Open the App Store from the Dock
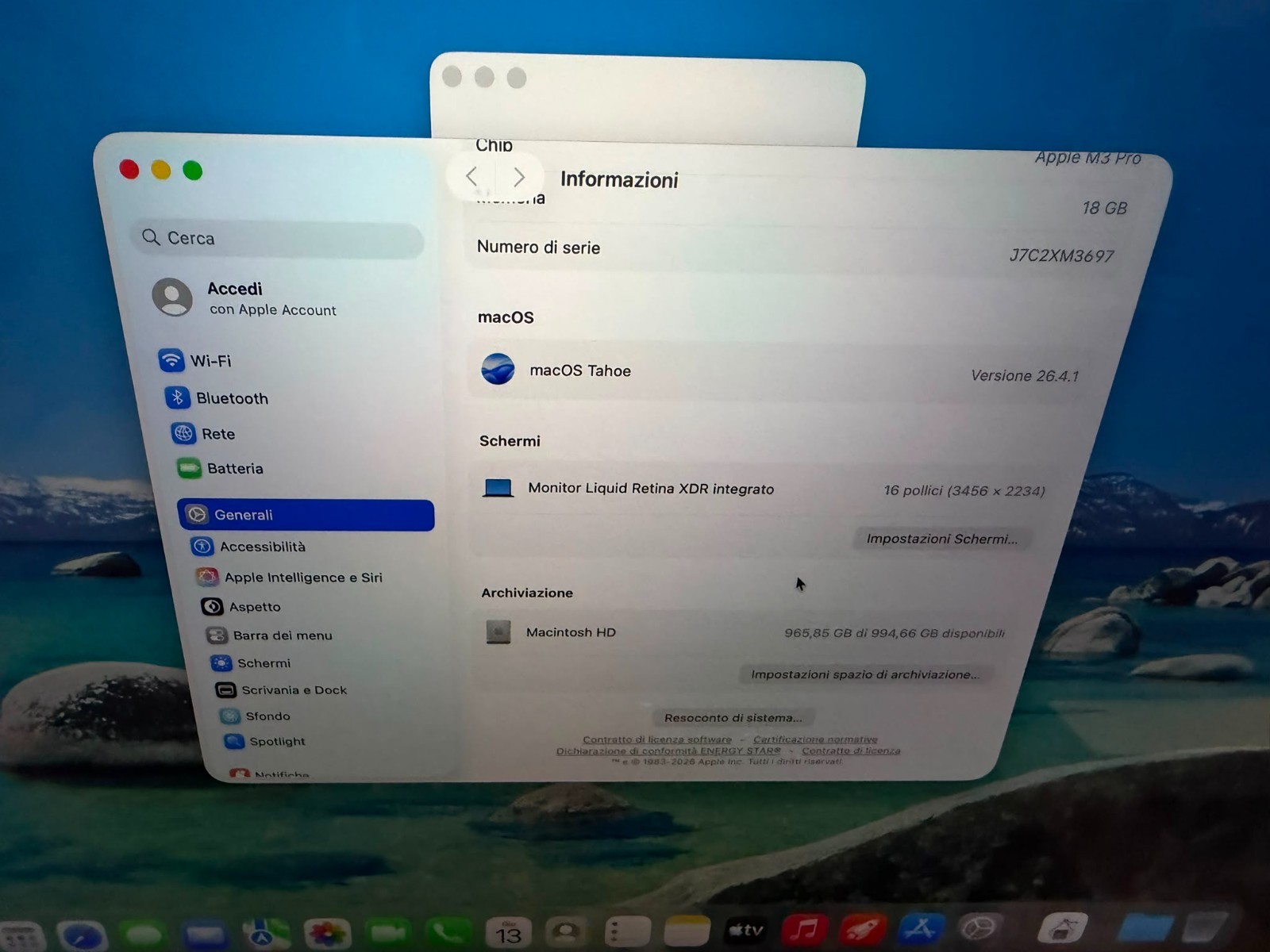 point(920,929)
